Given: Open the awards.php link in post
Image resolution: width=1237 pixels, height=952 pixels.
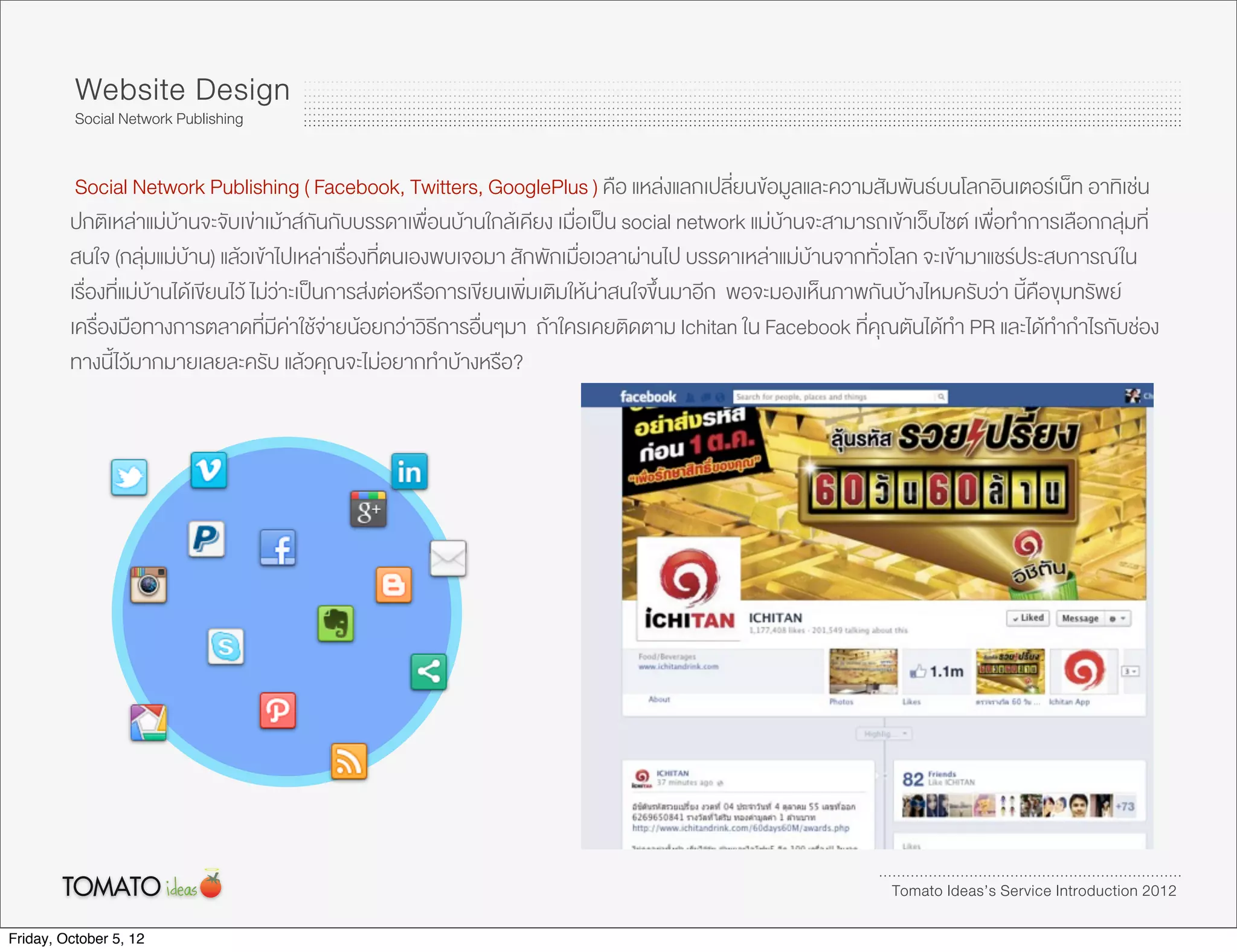Looking at the screenshot, I should tap(741, 828).
